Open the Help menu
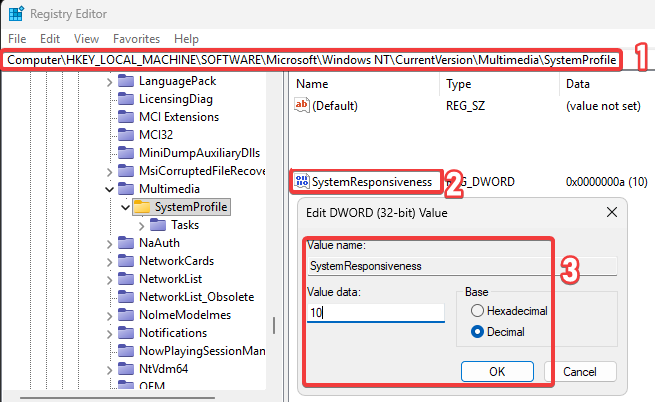Image resolution: width=655 pixels, height=402 pixels. tap(186, 39)
